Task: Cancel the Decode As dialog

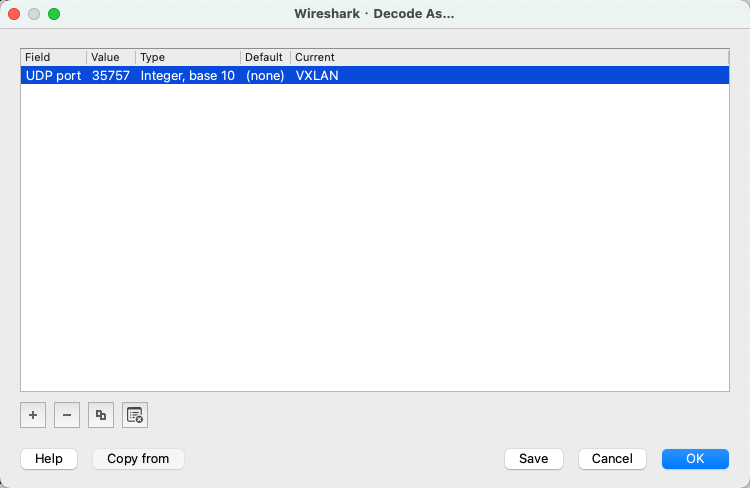Action: tap(612, 459)
